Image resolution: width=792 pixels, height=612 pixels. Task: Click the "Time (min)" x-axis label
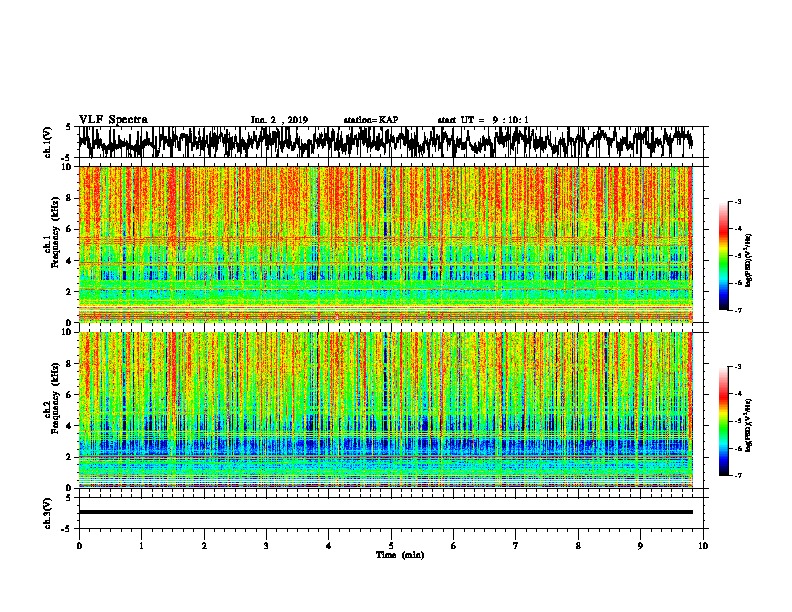point(400,555)
